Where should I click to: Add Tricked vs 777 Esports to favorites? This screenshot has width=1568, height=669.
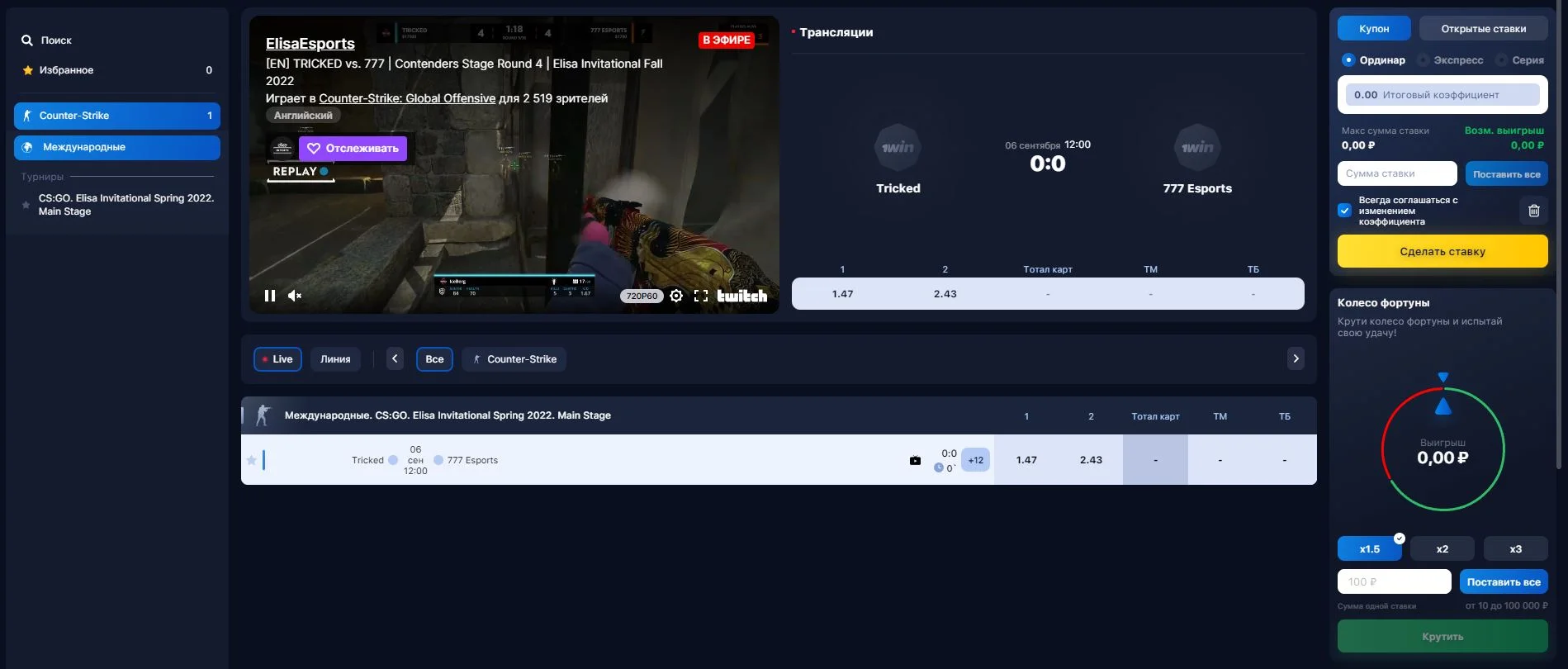(251, 460)
